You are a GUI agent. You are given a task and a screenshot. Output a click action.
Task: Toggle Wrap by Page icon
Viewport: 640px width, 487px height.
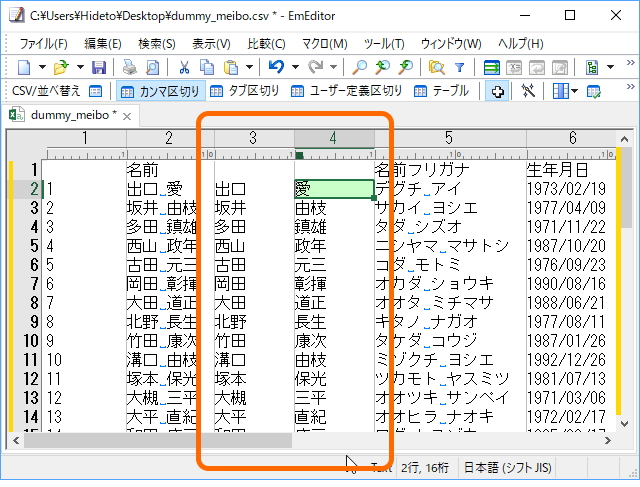pyautogui.click(x=560, y=67)
